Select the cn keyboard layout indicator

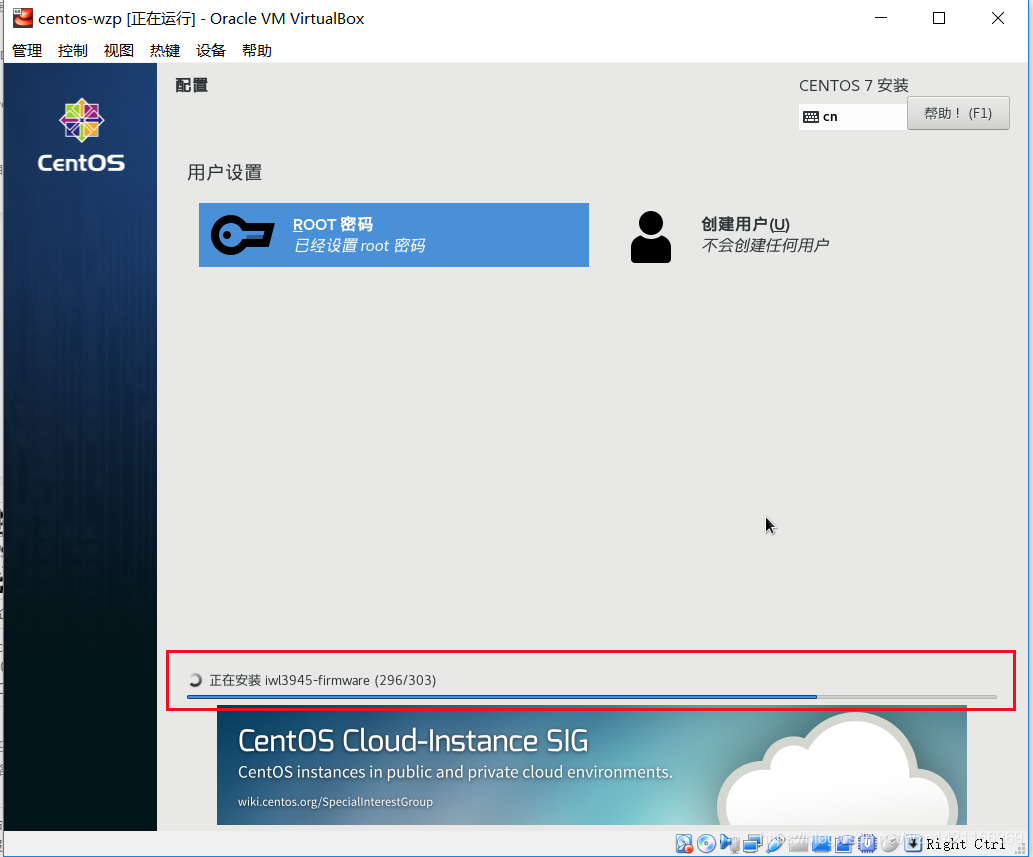point(852,117)
